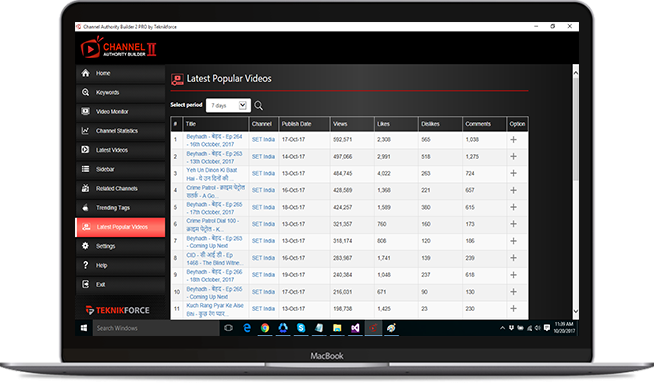
Task: Click the Latest Videos play icon
Action: (x=86, y=150)
